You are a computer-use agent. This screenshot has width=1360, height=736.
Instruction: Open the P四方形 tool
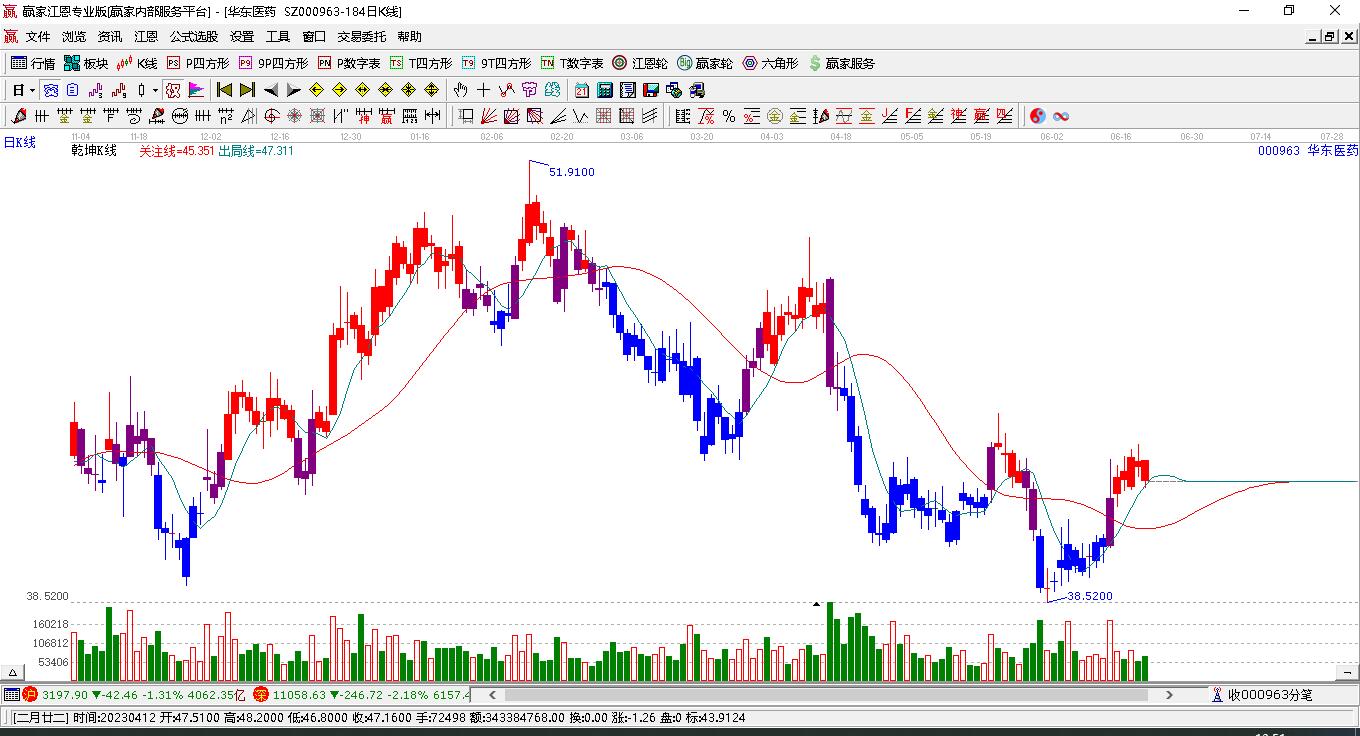pyautogui.click(x=197, y=63)
